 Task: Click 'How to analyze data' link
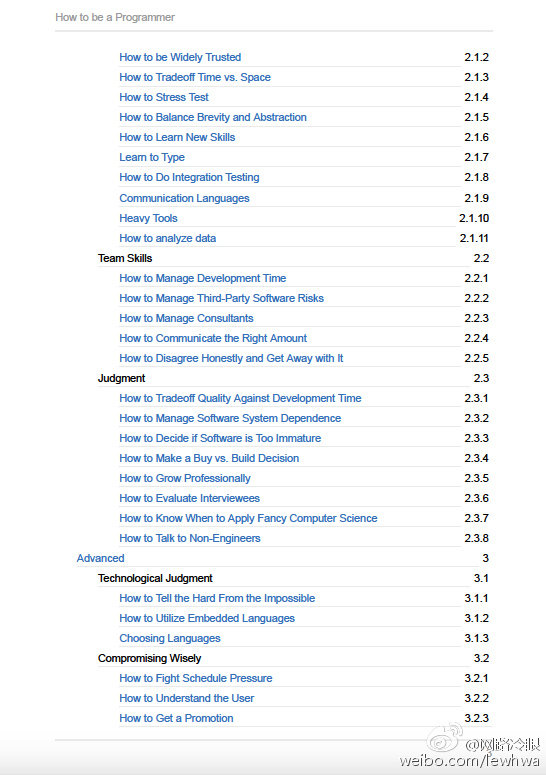[x=167, y=238]
